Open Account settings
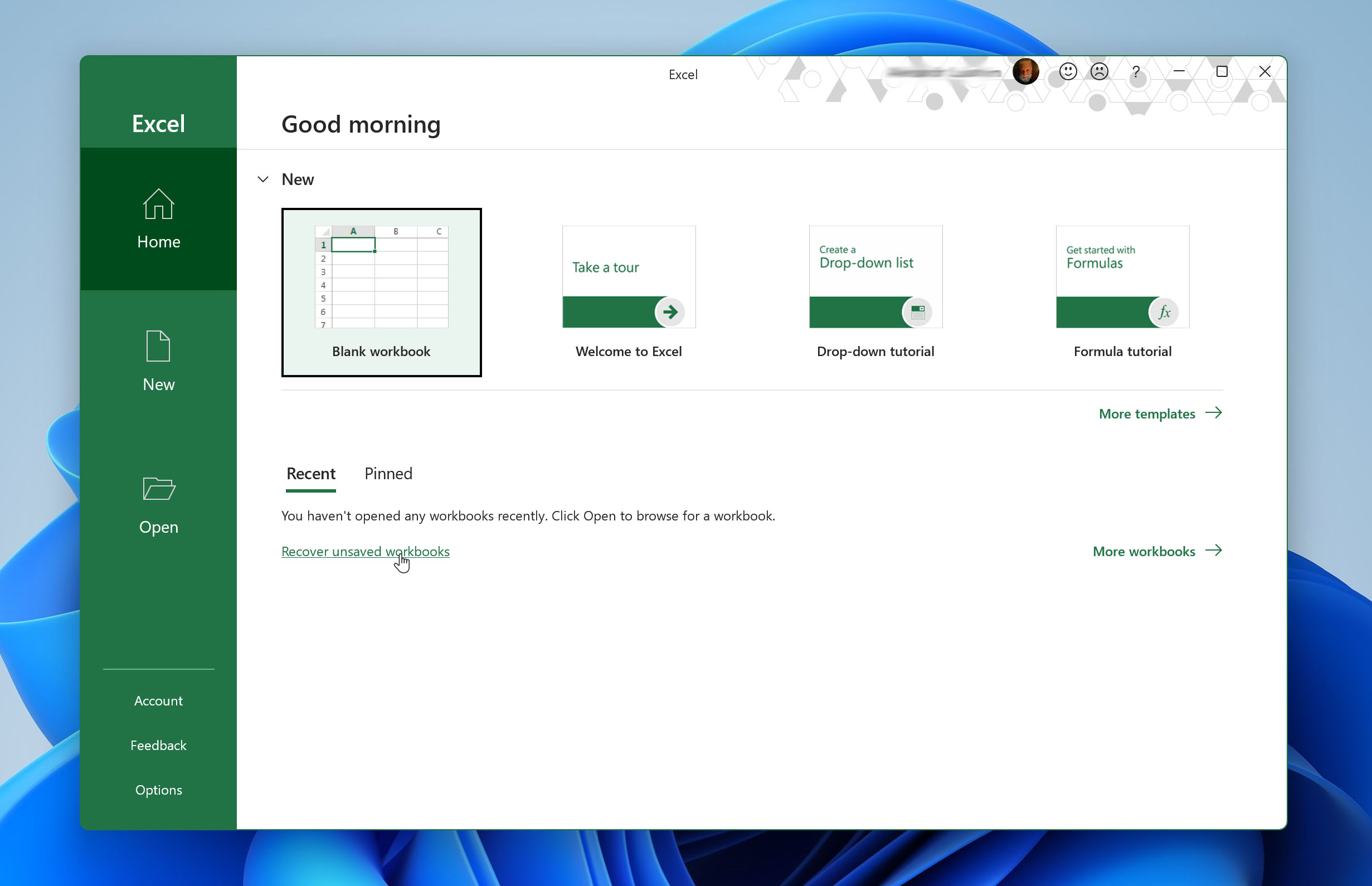Image resolution: width=1372 pixels, height=886 pixels. (x=158, y=700)
